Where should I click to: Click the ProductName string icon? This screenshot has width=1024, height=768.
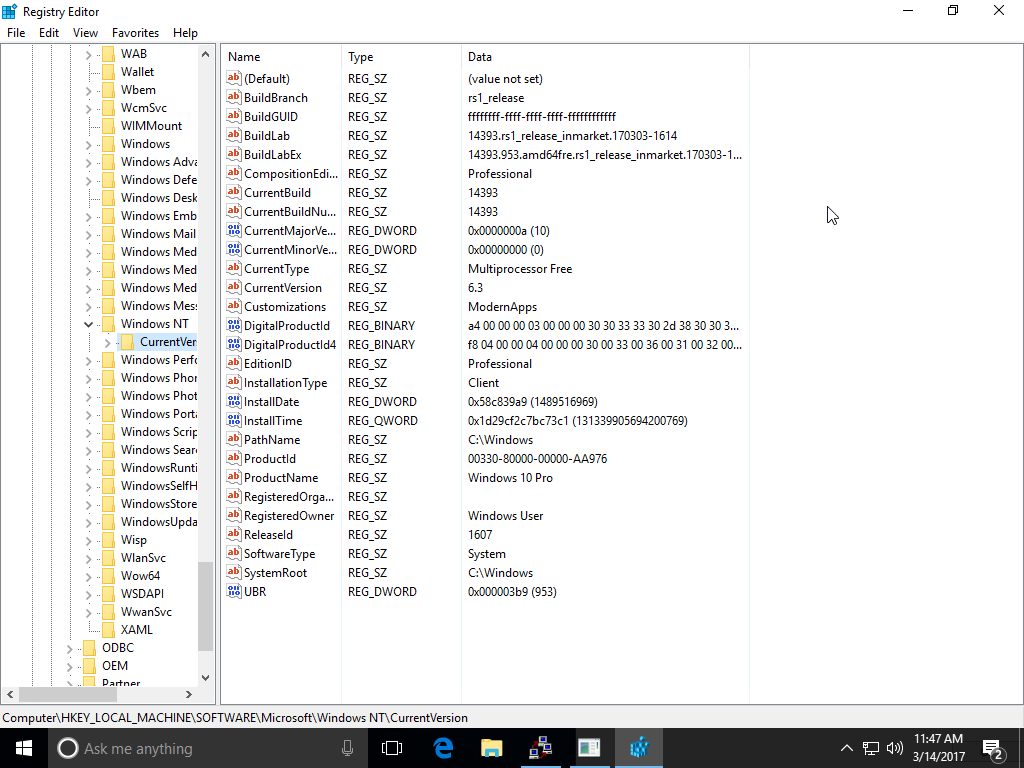[234, 477]
